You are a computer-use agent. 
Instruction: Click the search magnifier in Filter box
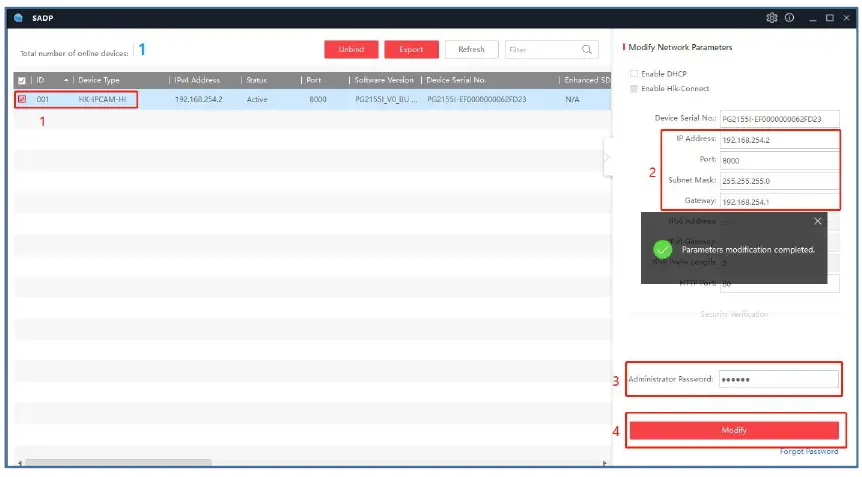click(x=587, y=49)
